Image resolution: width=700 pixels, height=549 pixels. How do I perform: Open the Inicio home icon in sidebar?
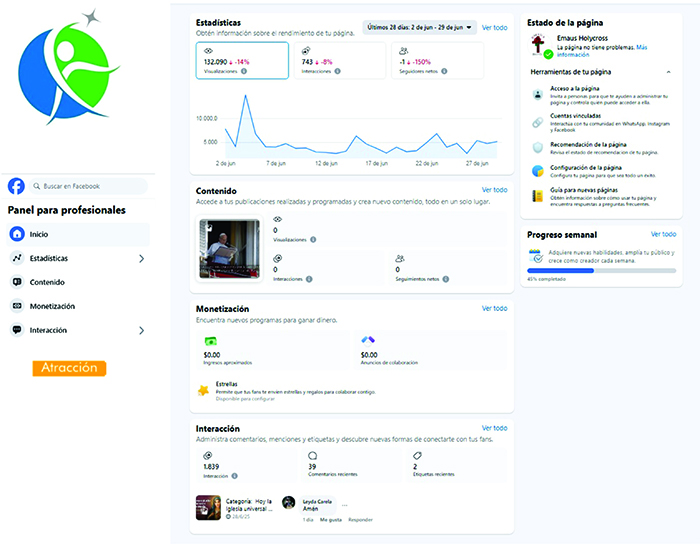(17, 234)
